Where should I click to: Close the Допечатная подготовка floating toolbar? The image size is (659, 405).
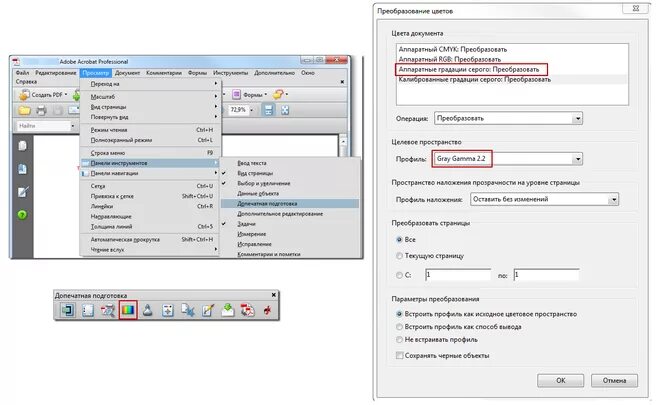[x=274, y=295]
